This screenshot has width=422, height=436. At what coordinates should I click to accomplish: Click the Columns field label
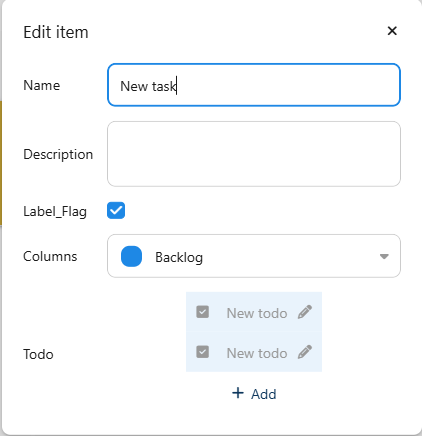pos(50,256)
